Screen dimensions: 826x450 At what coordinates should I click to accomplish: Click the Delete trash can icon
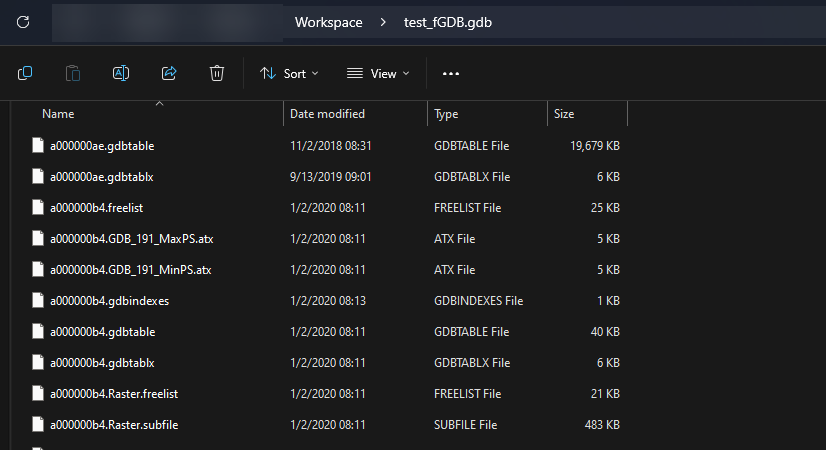(x=217, y=73)
